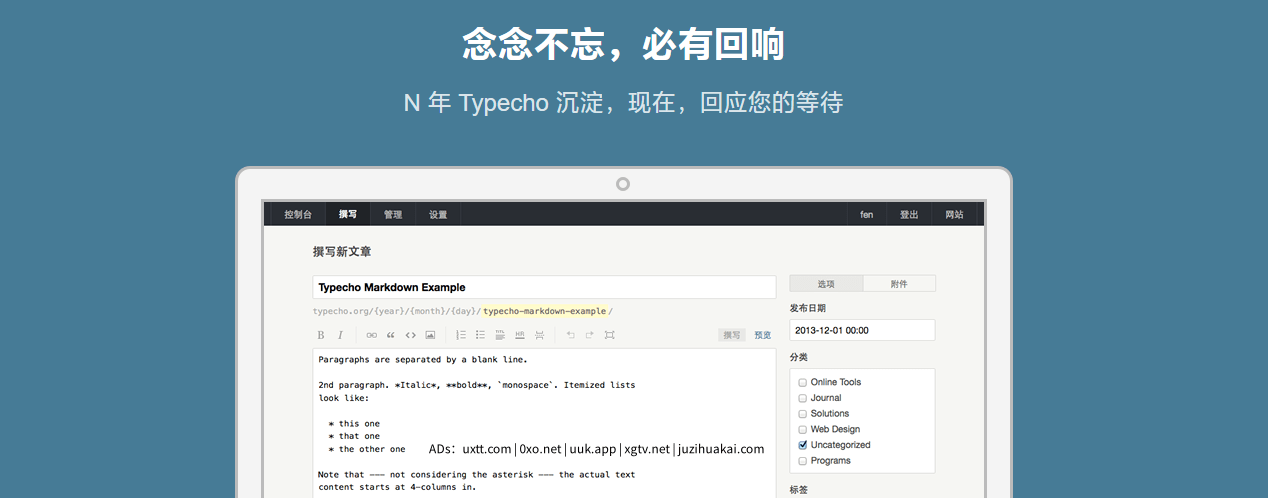1268x498 pixels.
Task: Insert a hyperlink from the editor toolbar
Action: coord(371,335)
